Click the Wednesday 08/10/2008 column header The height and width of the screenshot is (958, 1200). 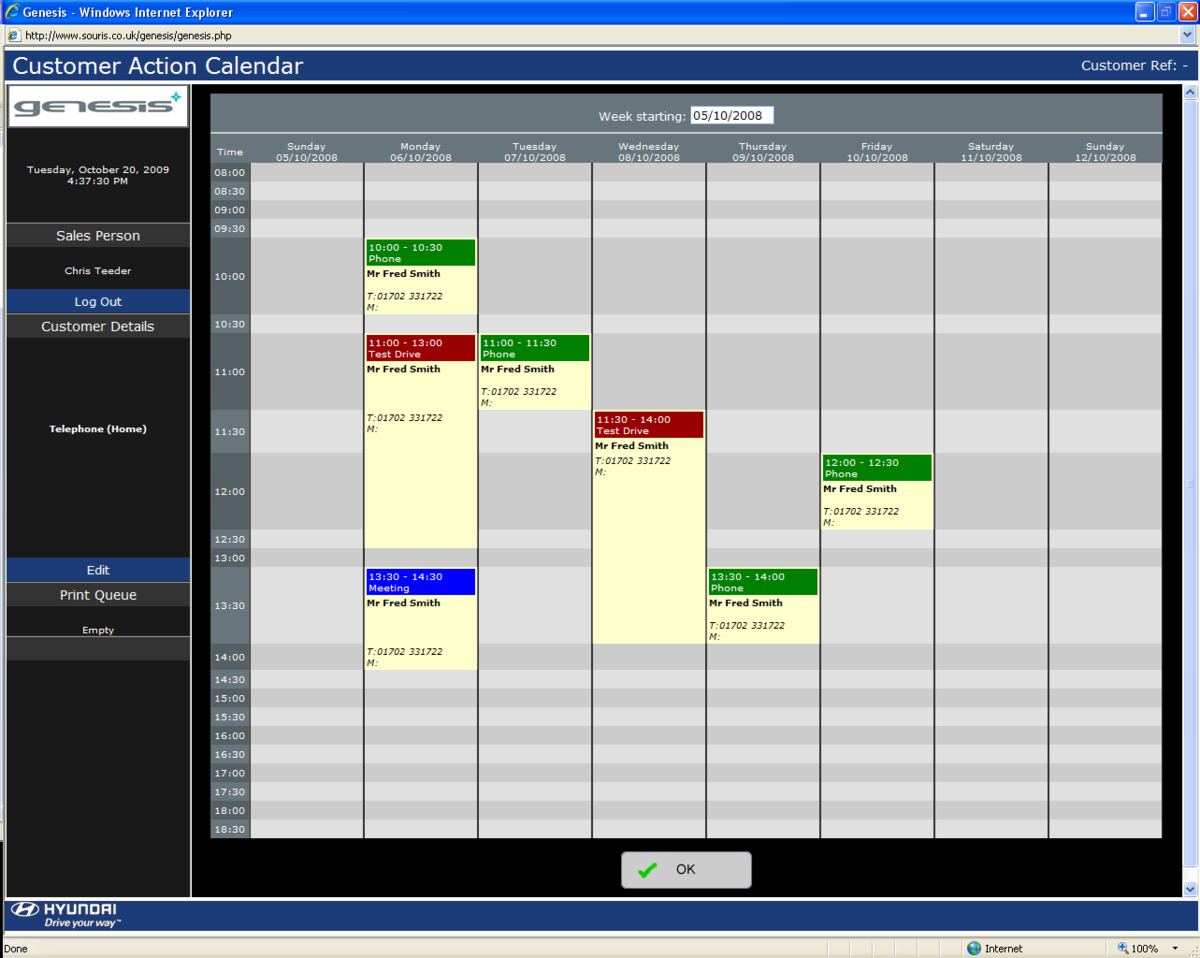click(649, 152)
